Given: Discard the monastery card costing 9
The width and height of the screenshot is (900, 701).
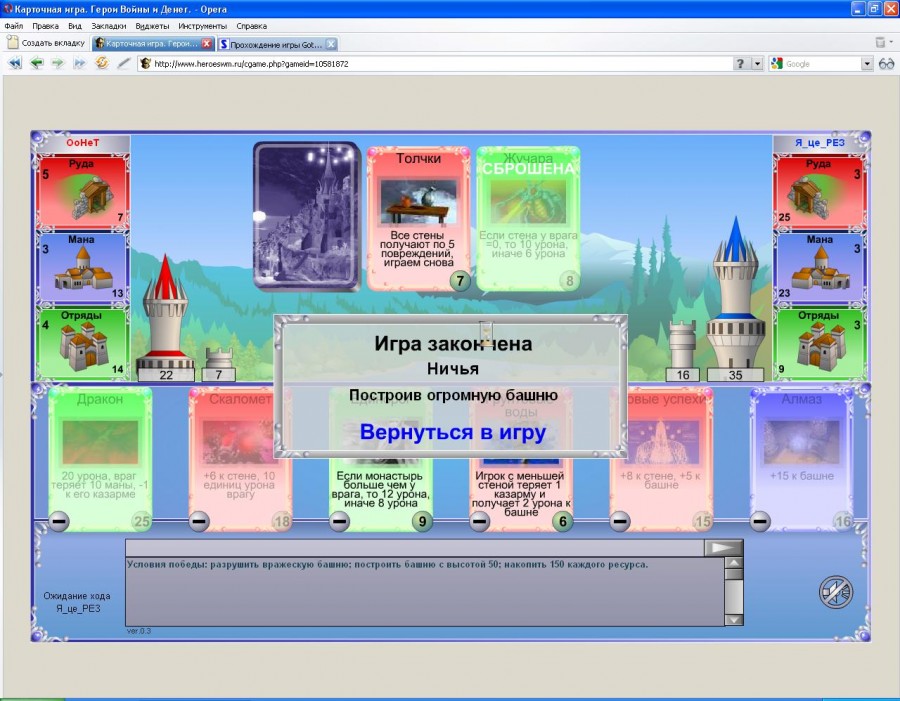Looking at the screenshot, I should pos(339,521).
